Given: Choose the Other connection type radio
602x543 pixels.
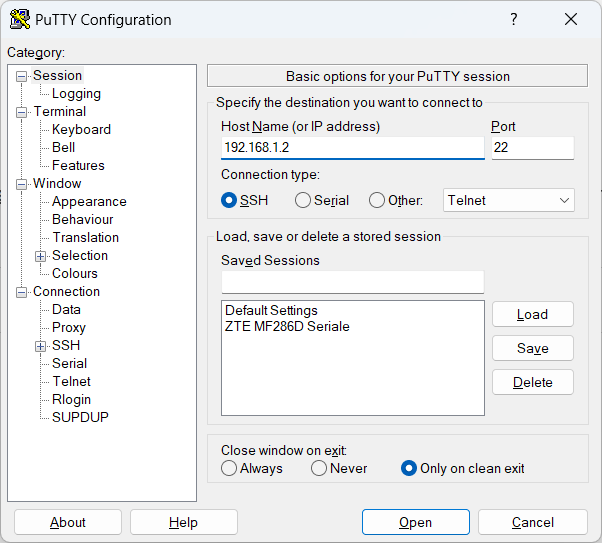Looking at the screenshot, I should click(377, 200).
